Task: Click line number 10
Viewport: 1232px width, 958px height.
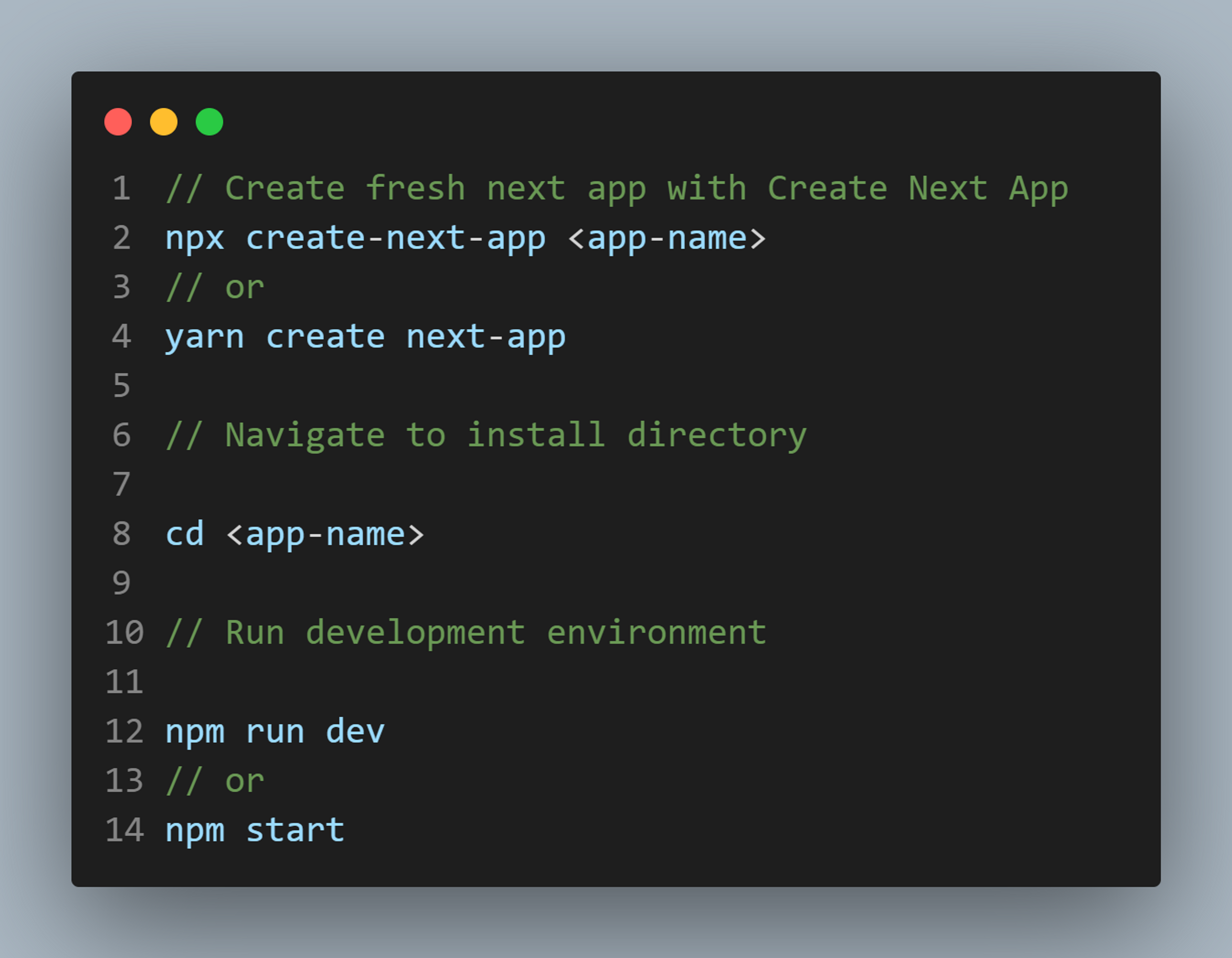Action: 125,633
